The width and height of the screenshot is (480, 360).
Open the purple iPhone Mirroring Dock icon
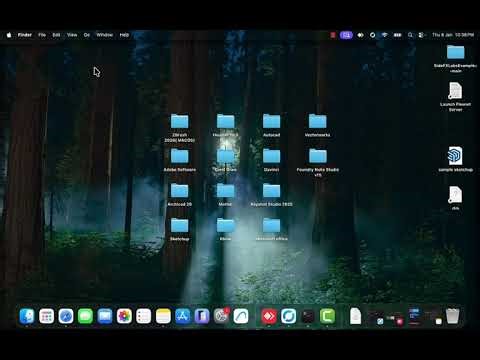coord(202,316)
